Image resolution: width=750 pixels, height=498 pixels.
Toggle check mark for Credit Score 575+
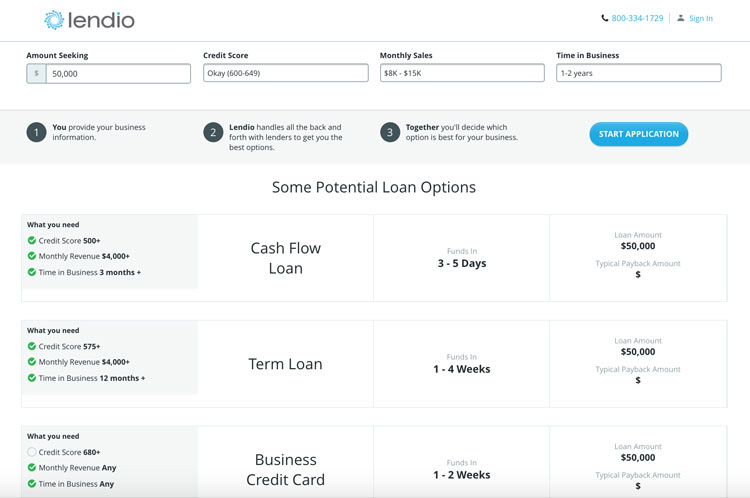pyautogui.click(x=32, y=346)
